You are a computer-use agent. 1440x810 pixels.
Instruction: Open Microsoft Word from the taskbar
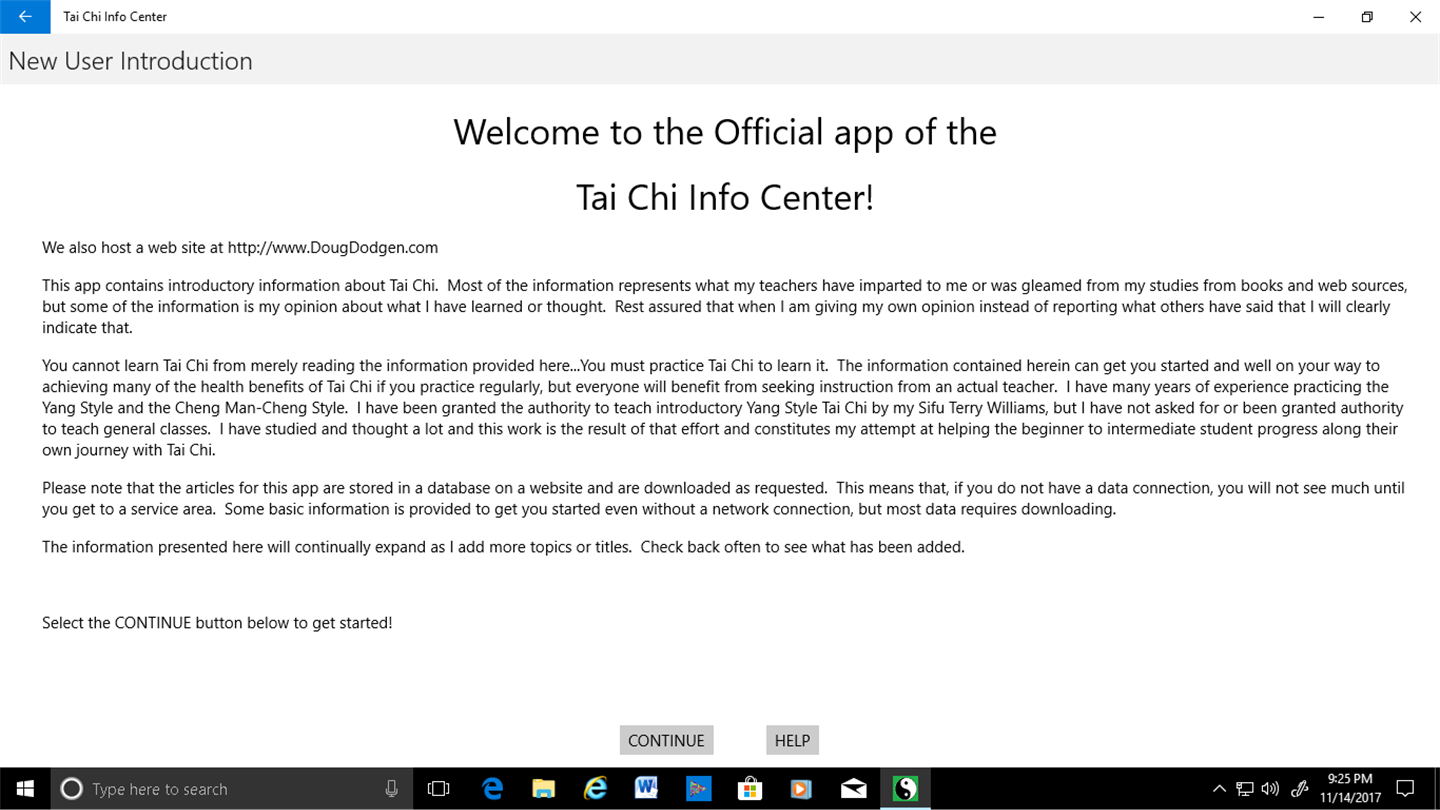(x=646, y=789)
